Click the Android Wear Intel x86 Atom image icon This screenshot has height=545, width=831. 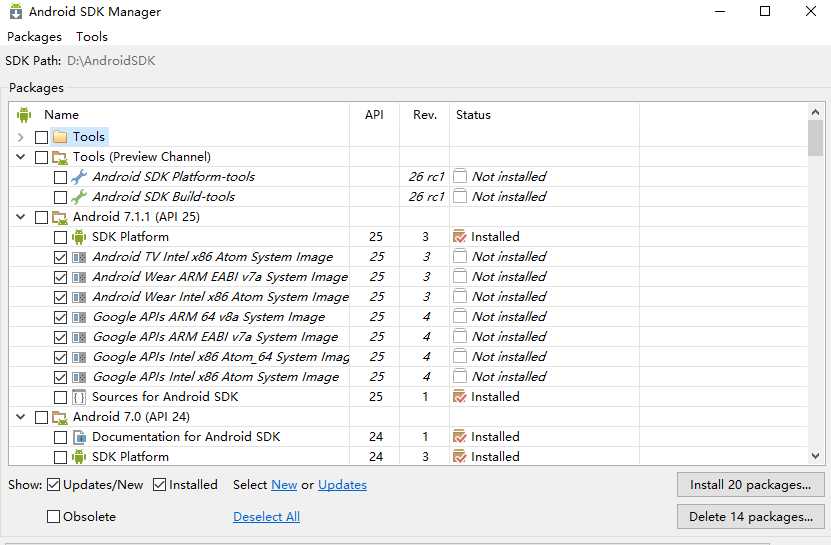pos(79,297)
